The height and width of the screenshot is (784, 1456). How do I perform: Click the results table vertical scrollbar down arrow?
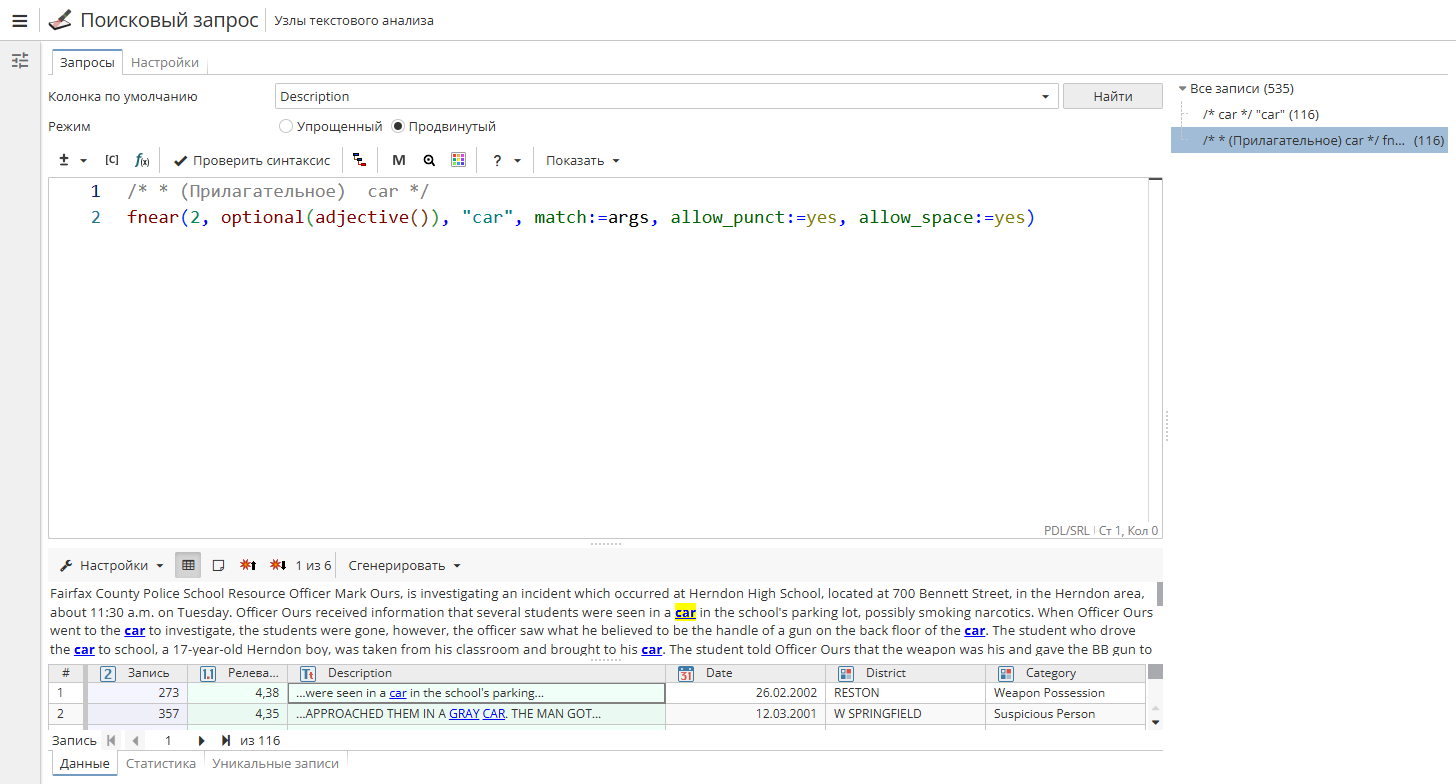point(1155,721)
